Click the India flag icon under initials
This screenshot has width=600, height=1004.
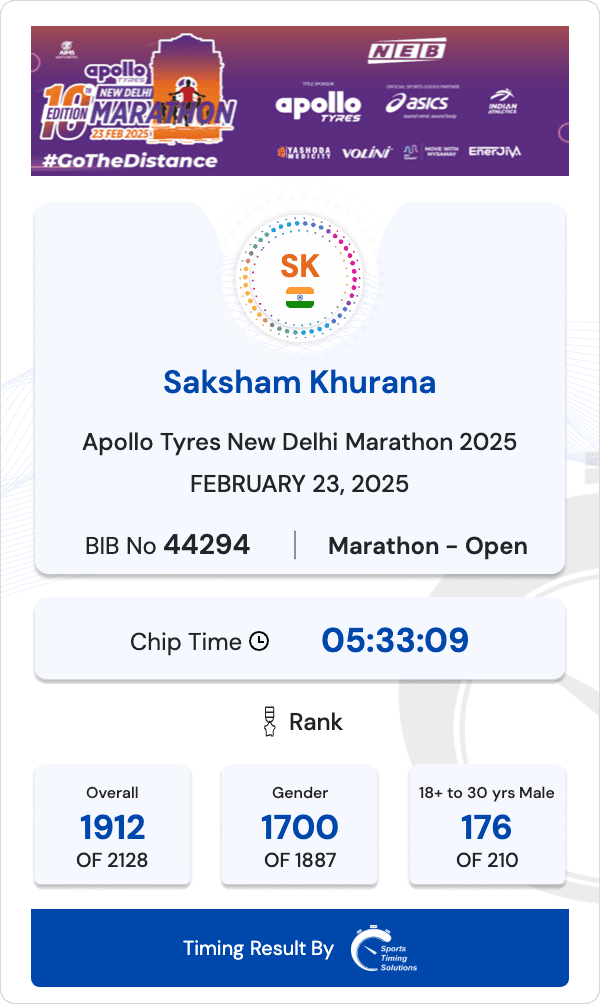[x=300, y=297]
